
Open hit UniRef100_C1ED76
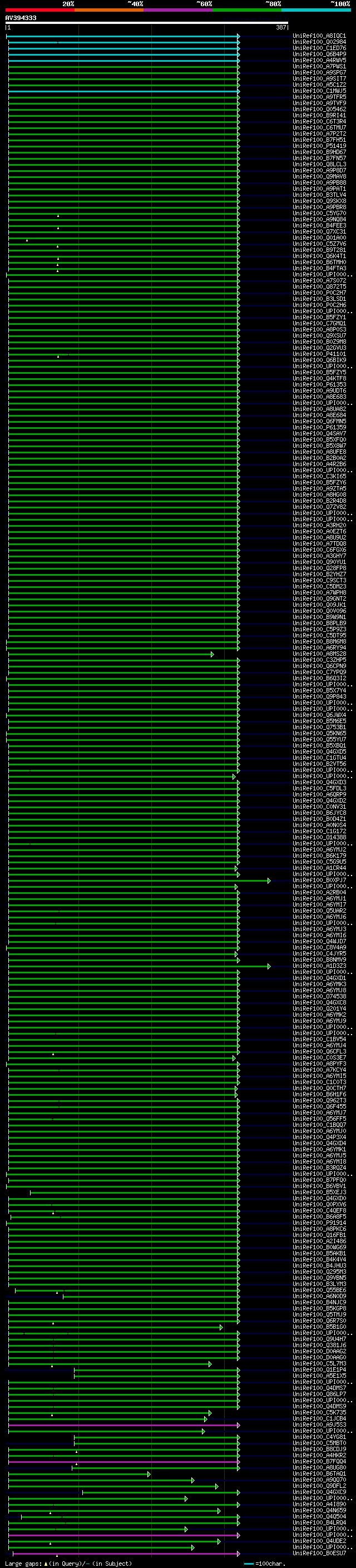(319, 48)
